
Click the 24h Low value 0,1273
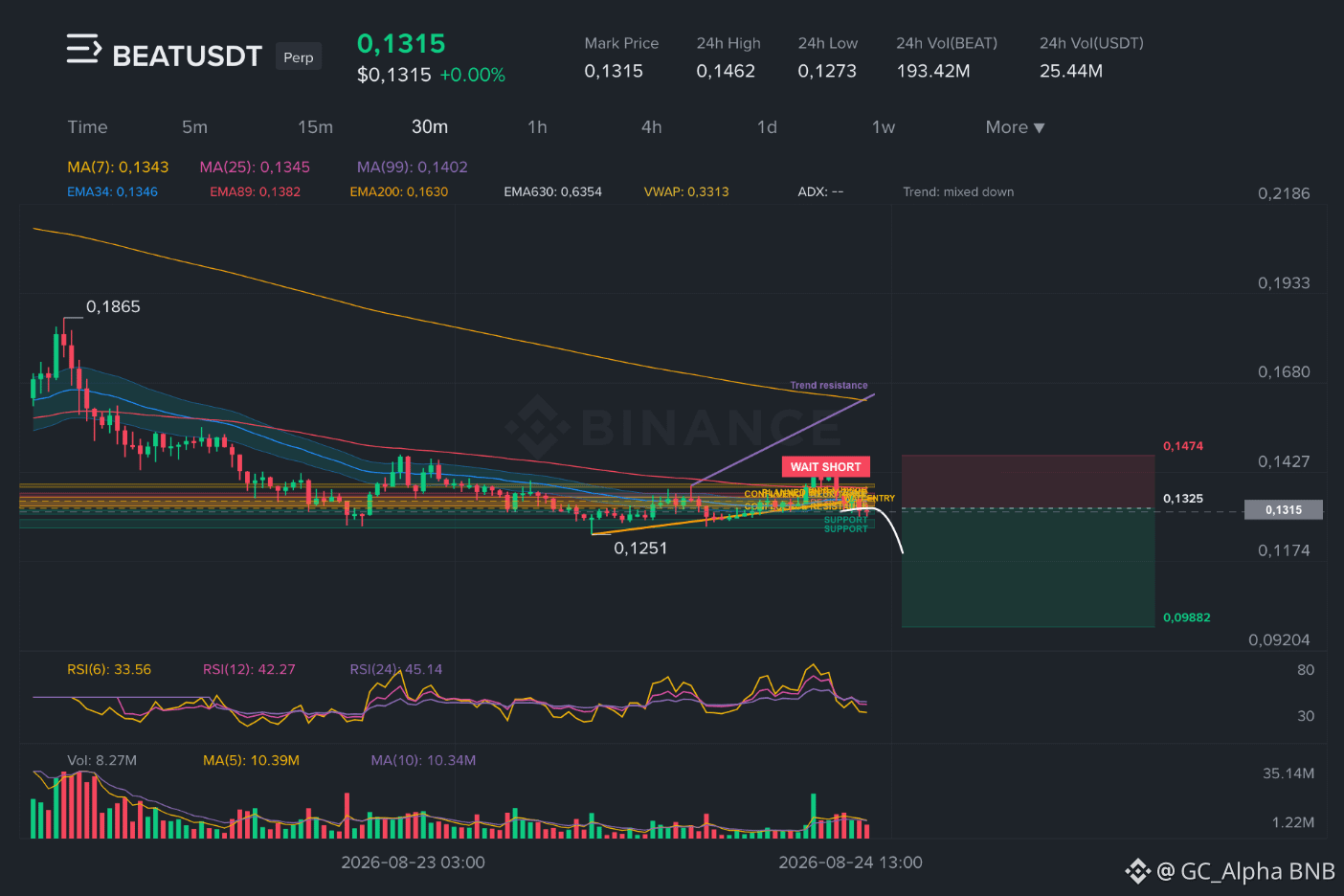[827, 71]
